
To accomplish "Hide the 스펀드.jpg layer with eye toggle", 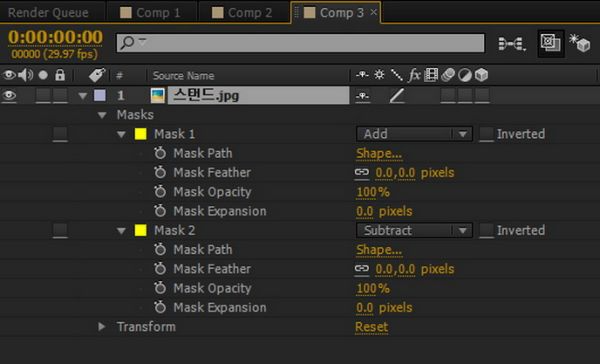I will (x=9, y=95).
